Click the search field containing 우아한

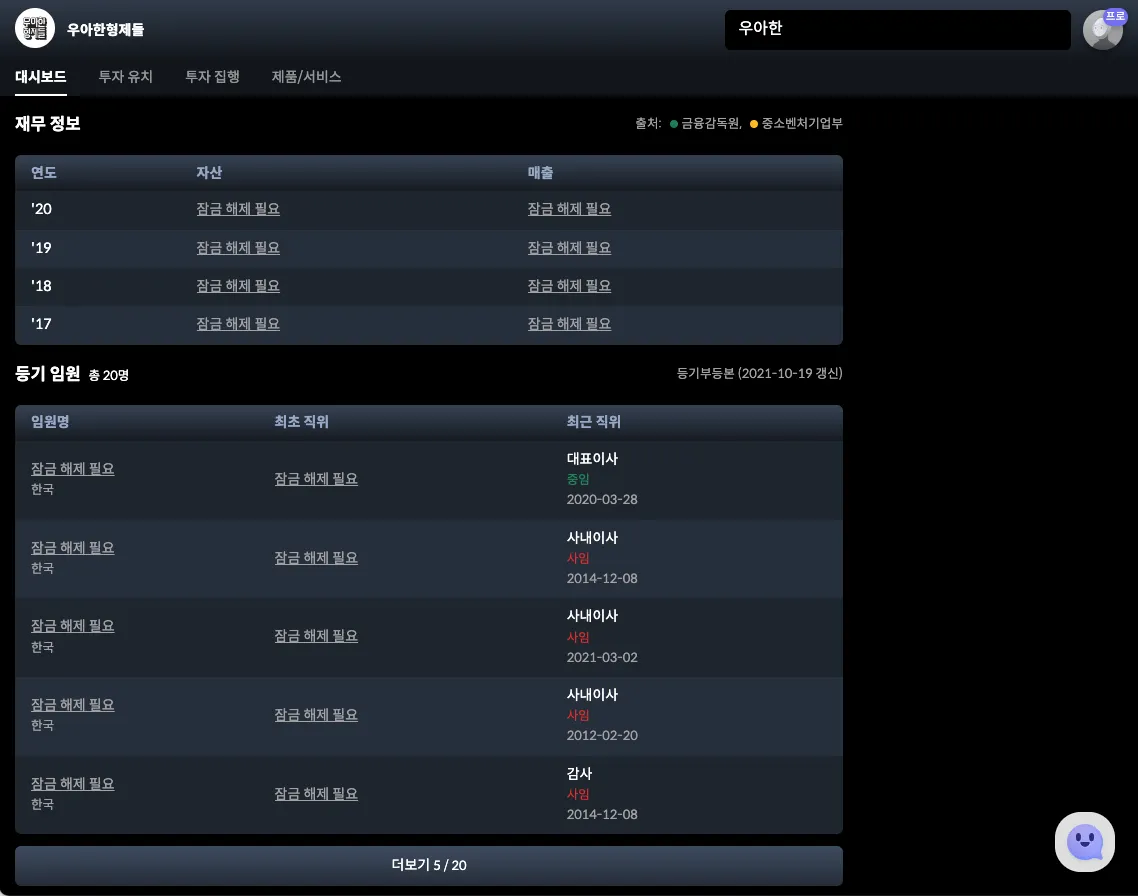click(x=898, y=30)
